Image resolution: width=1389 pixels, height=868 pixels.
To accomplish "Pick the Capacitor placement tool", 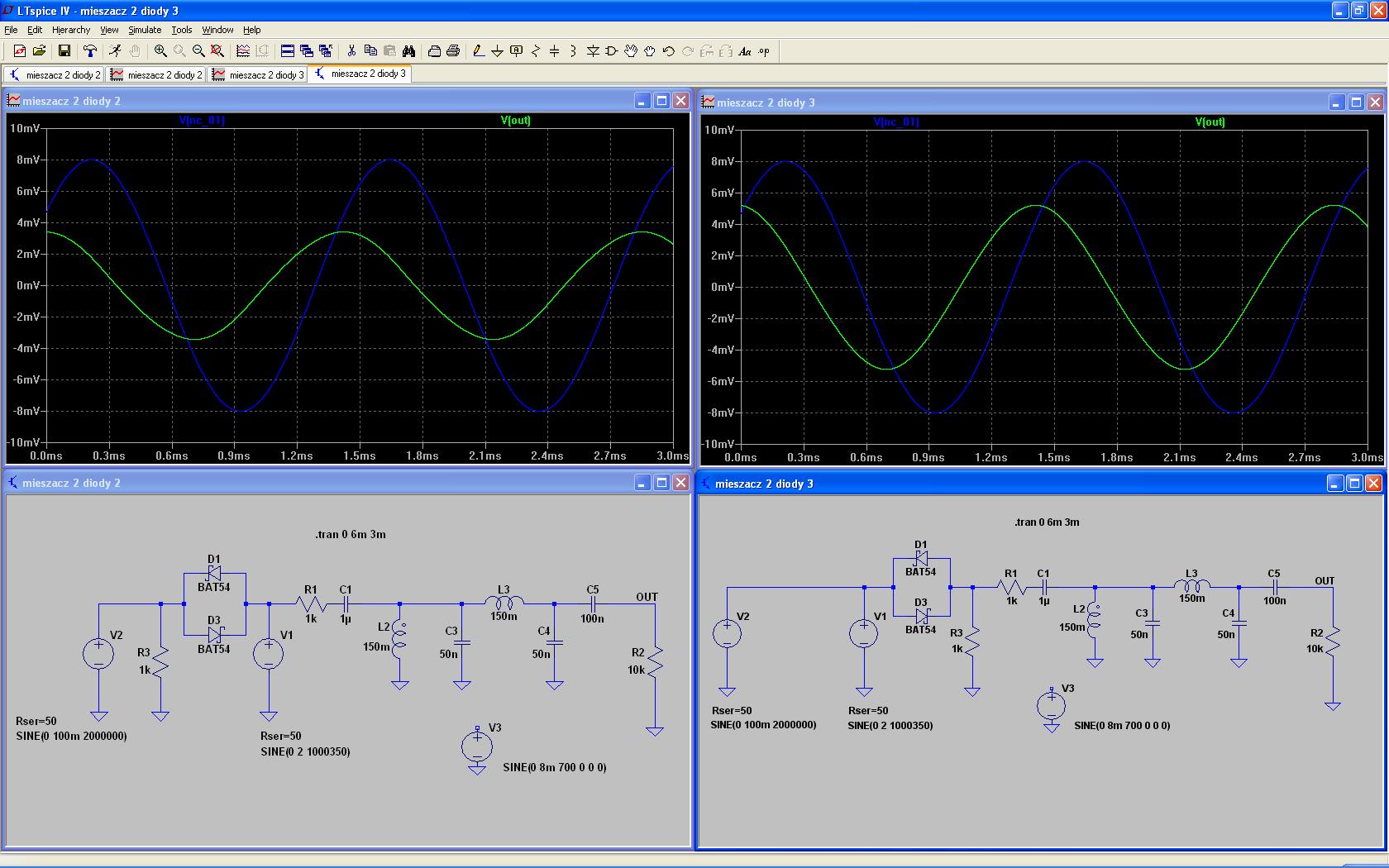I will click(x=554, y=51).
